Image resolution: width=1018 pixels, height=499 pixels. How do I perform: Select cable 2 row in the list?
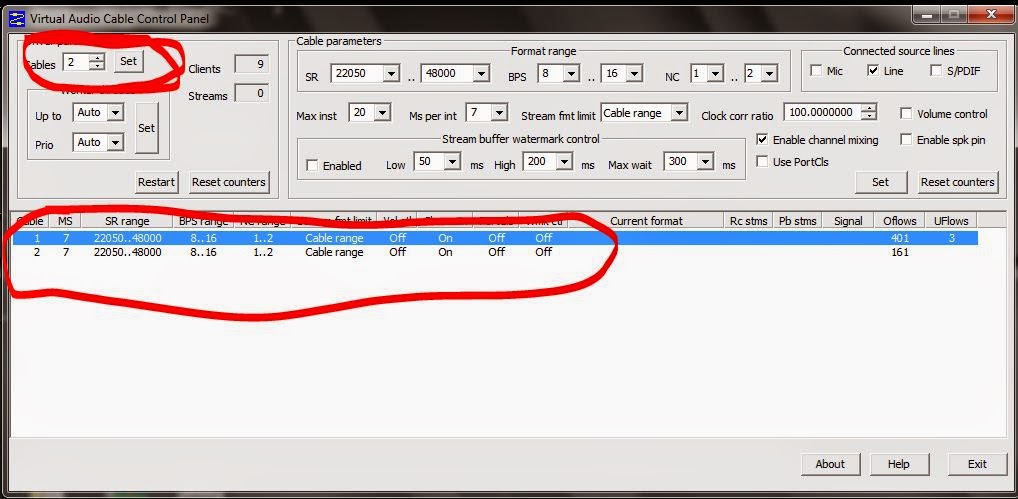click(495, 252)
